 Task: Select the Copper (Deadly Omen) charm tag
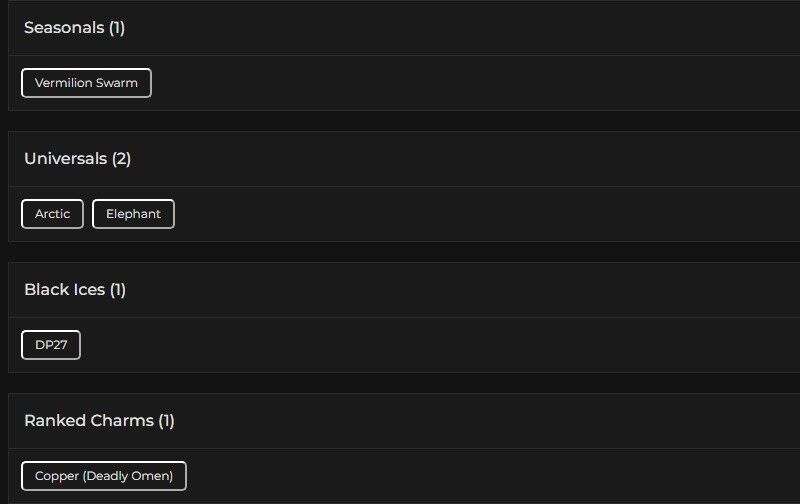[104, 476]
